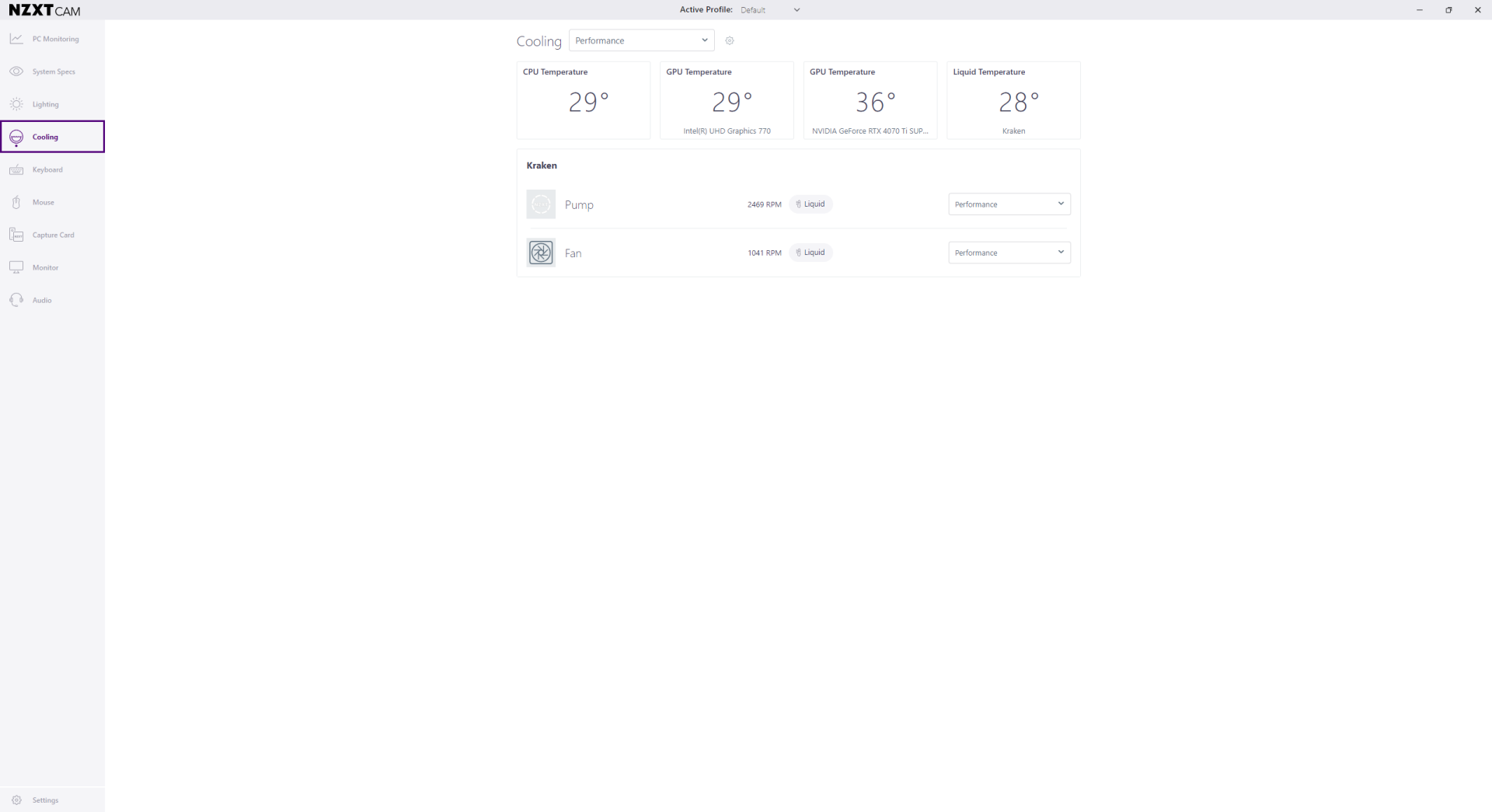Click the Fan Liquid temperature source badge
Screen dimensions: 1492x812
[x=810, y=253]
